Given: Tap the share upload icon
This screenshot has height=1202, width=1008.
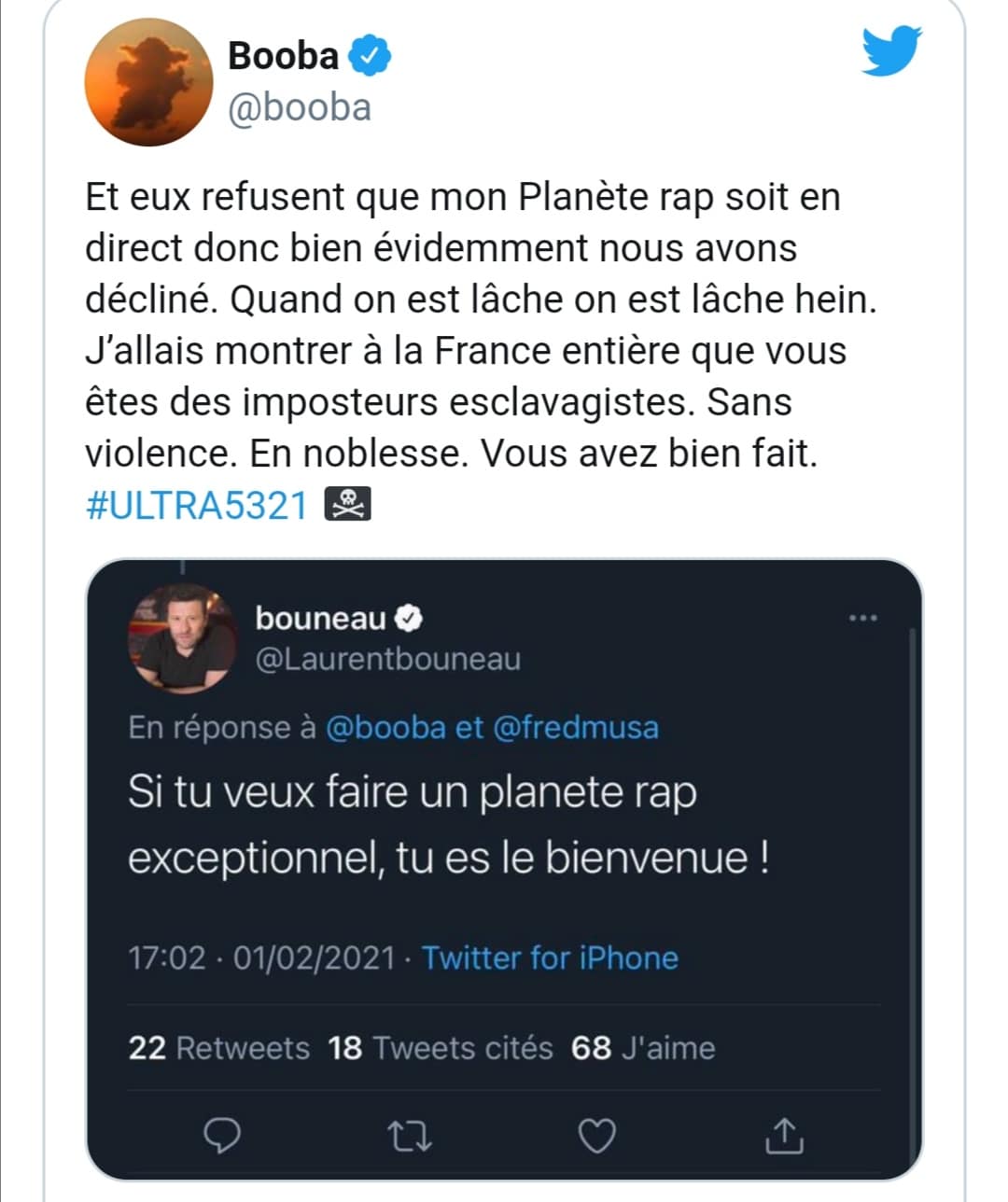Looking at the screenshot, I should click(784, 1135).
